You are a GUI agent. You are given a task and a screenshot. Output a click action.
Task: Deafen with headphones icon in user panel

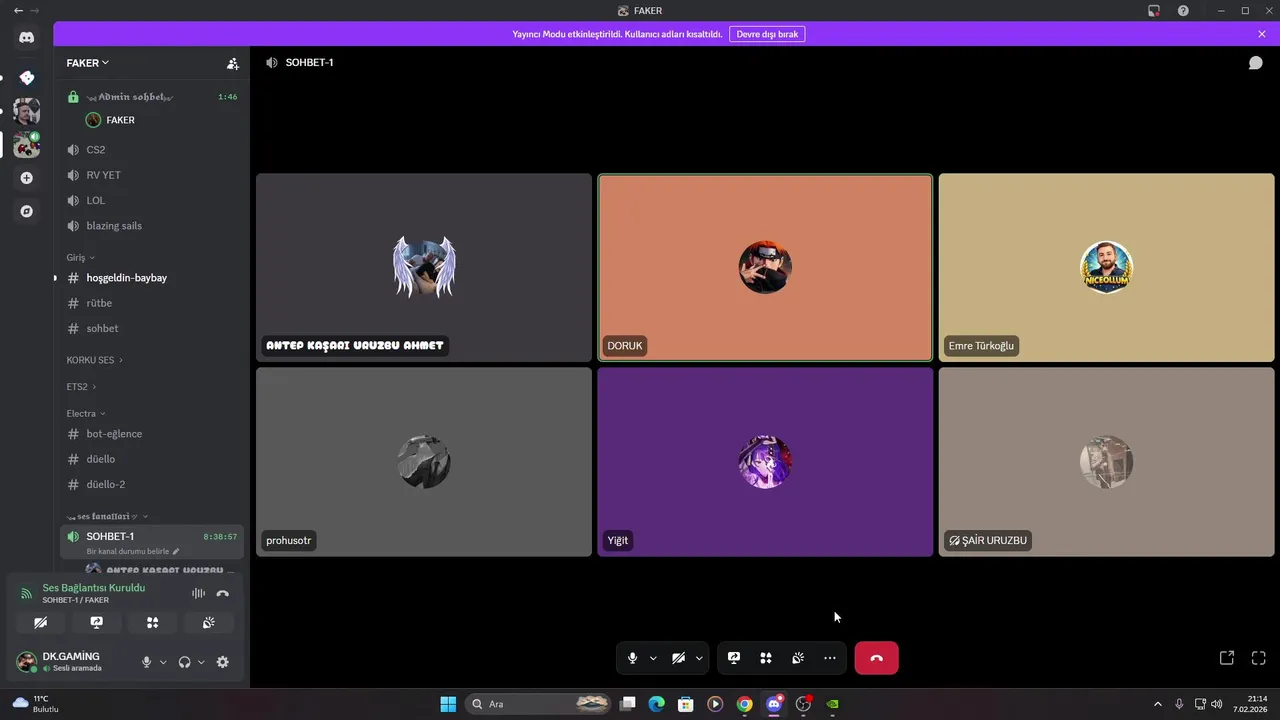pos(184,662)
